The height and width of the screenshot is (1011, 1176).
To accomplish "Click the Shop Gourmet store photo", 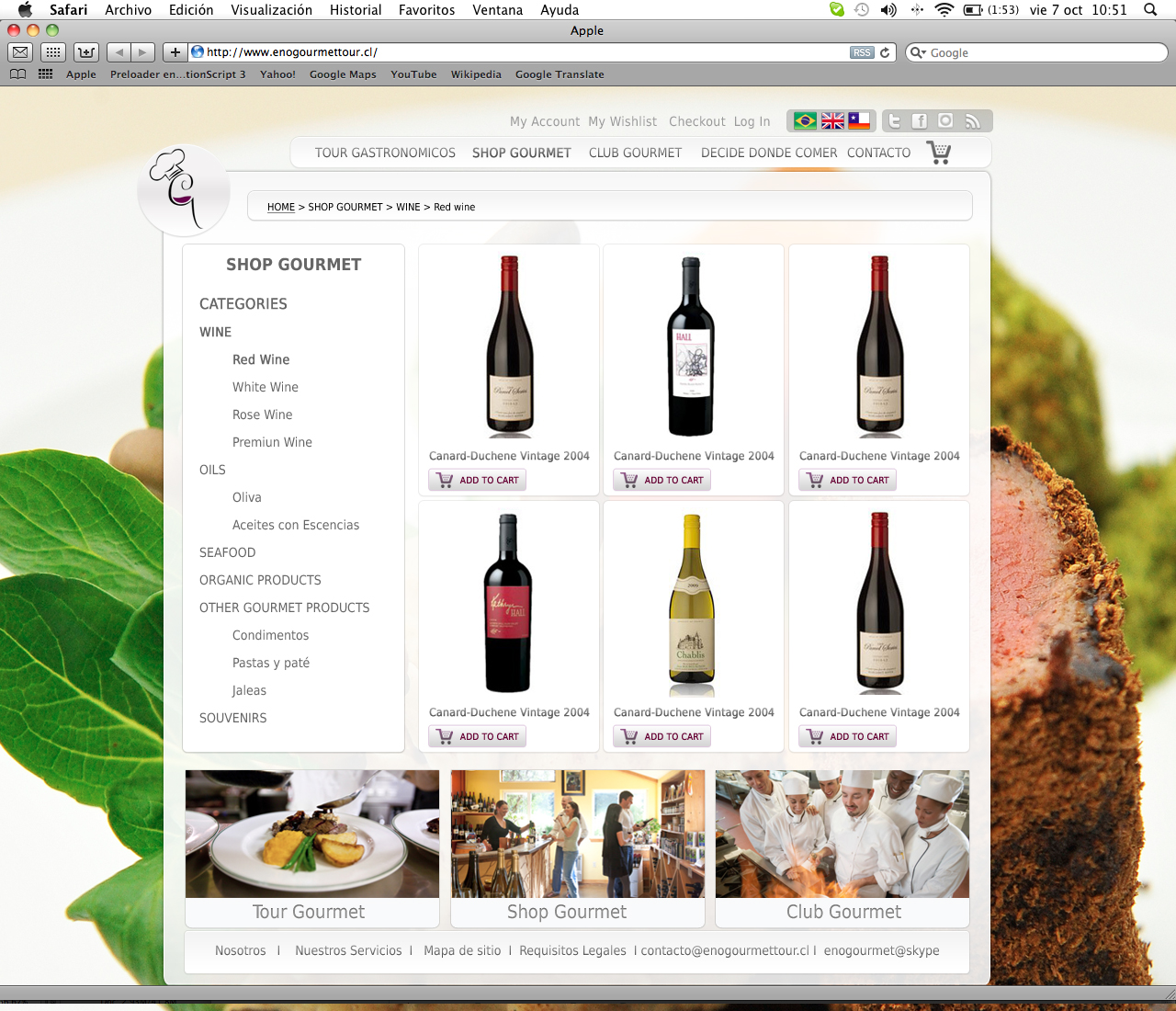I will click(578, 834).
